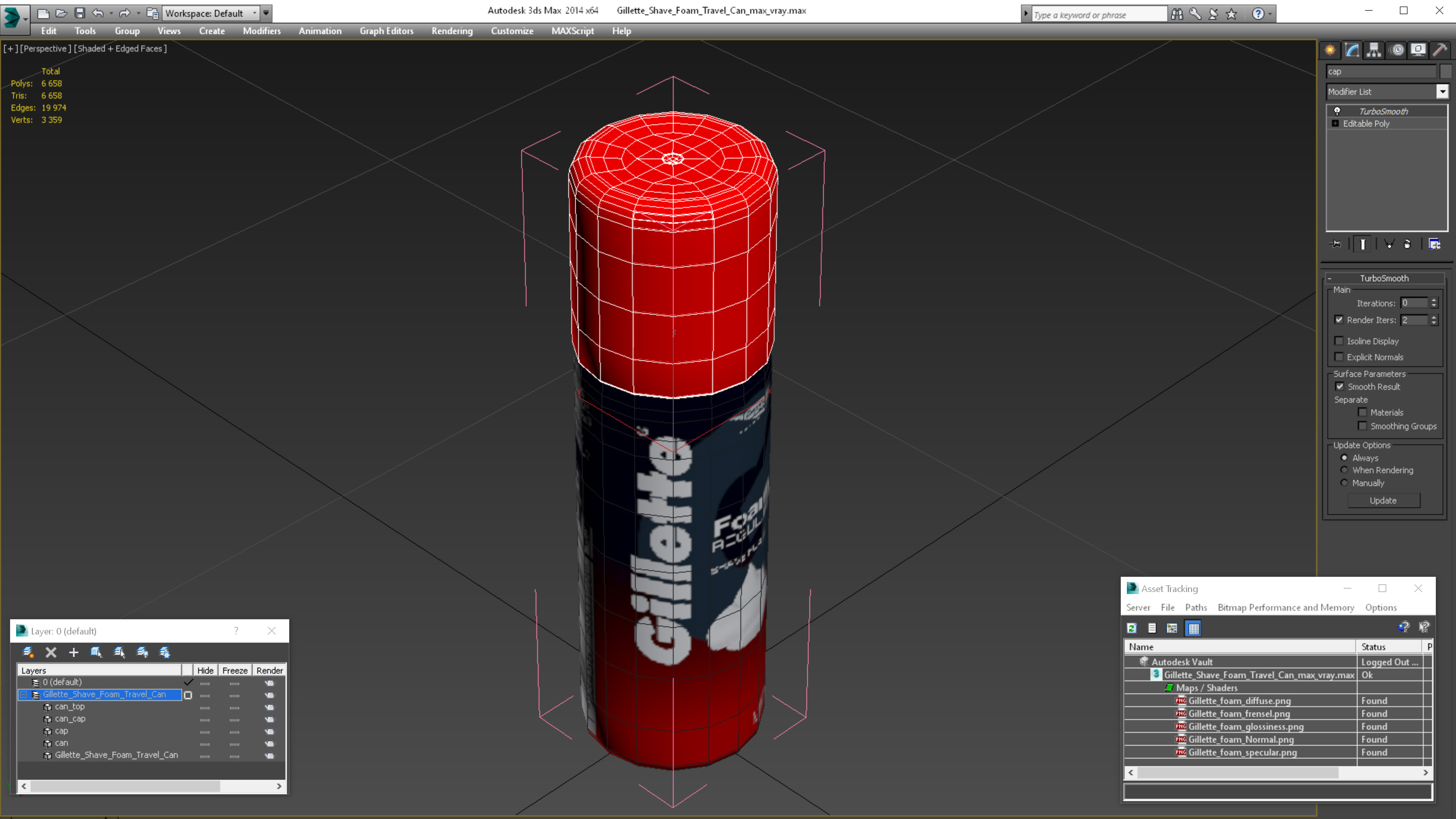Click the binoculars search icon
This screenshot has height=819, width=1456.
coord(1177,14)
